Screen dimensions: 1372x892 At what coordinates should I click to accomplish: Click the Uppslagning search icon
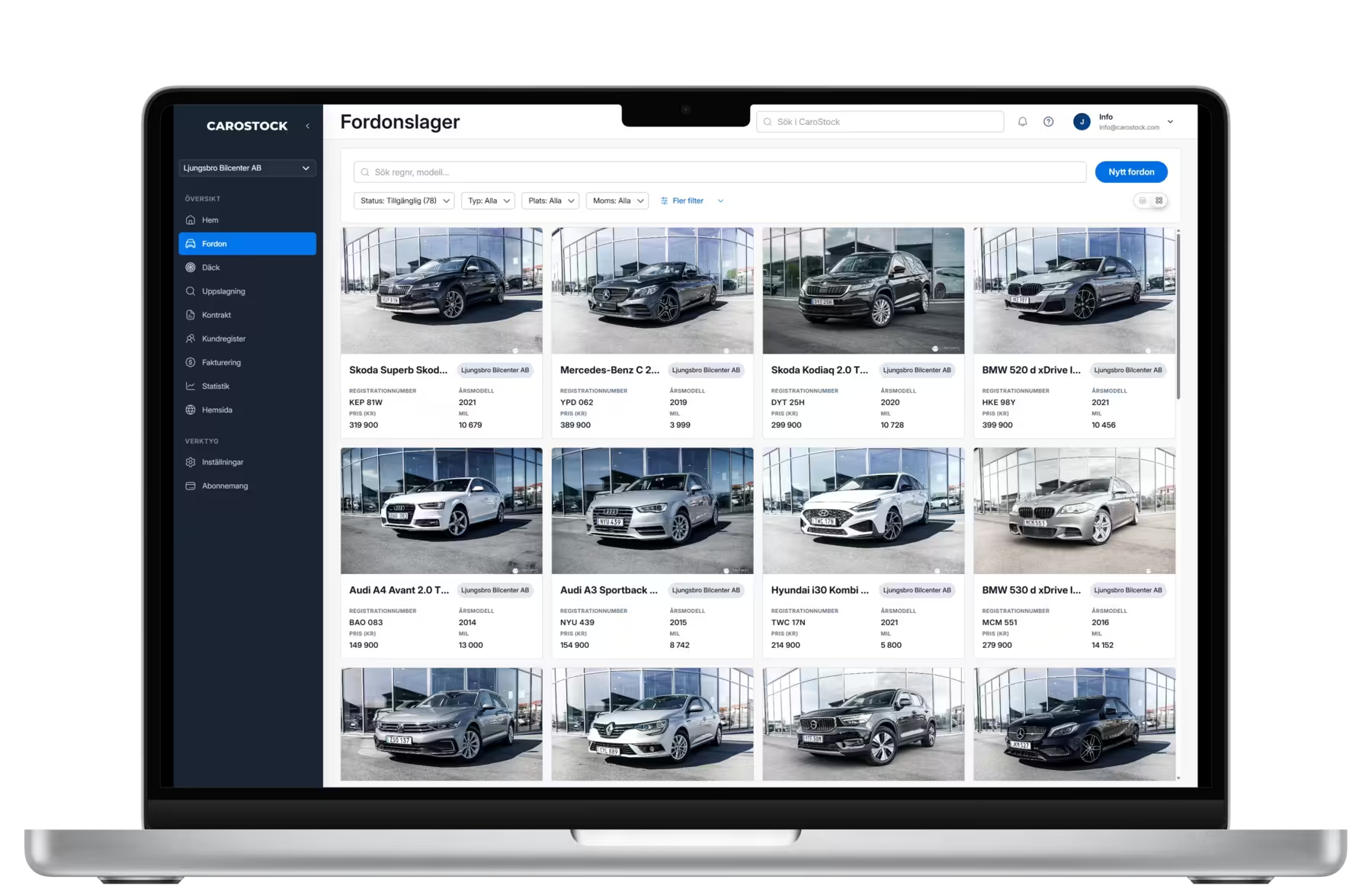point(191,291)
